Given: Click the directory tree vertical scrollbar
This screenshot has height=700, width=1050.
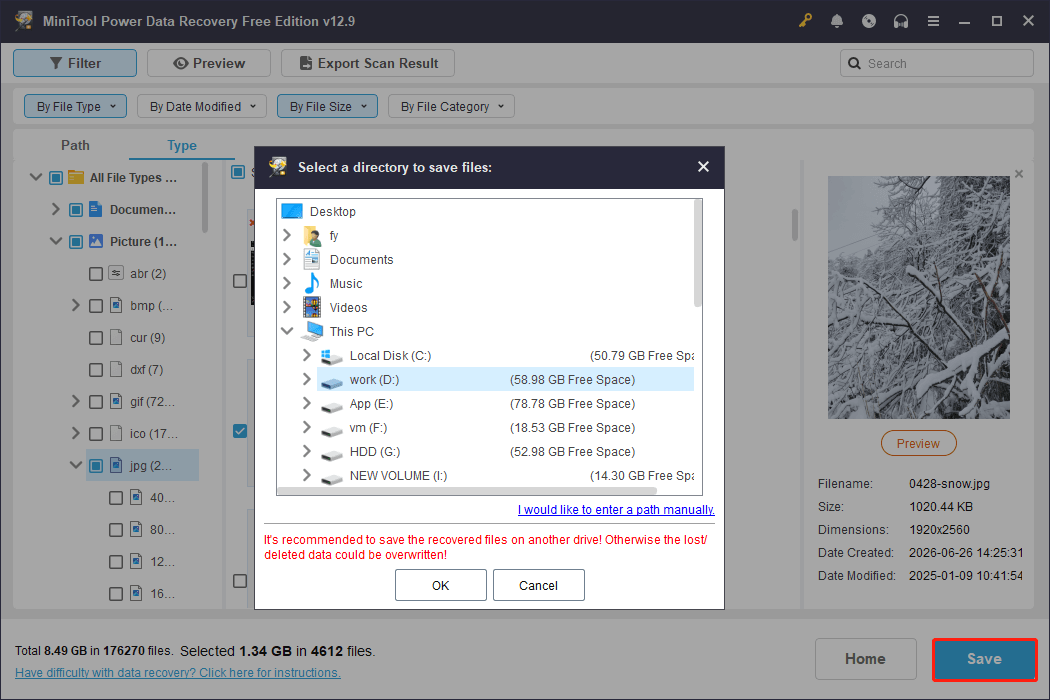Looking at the screenshot, I should (x=698, y=253).
